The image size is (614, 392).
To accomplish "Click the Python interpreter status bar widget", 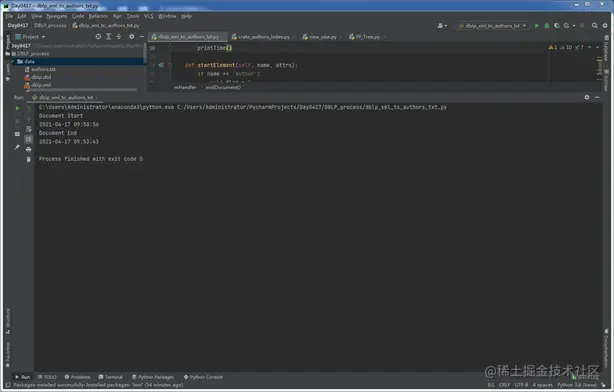I will [576, 385].
